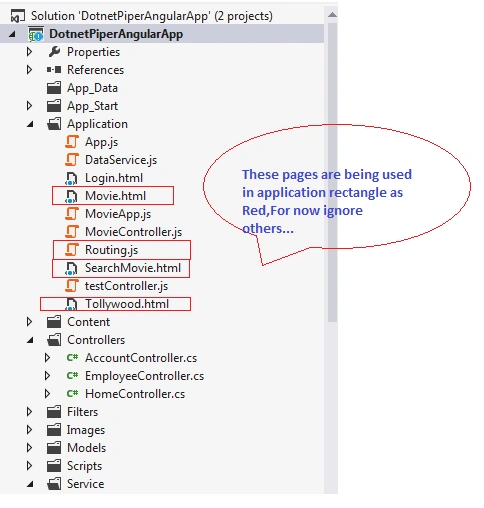
Task: Expand the App_Start folder
Action: point(29,106)
